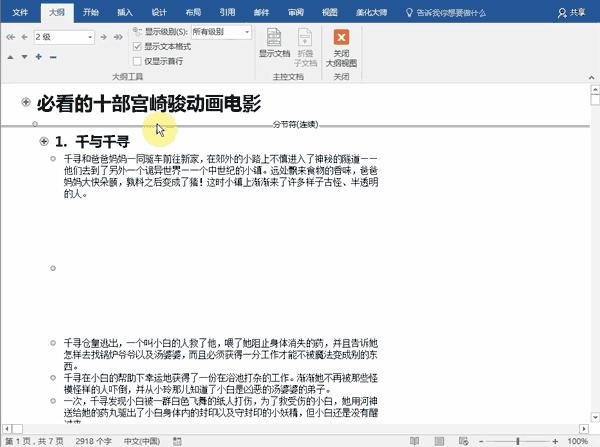This screenshot has width=600, height=447.
Task: Collapse the 必看的十部宫崎骏动画电影 title using its plus marker
Action: pyautogui.click(x=25, y=103)
